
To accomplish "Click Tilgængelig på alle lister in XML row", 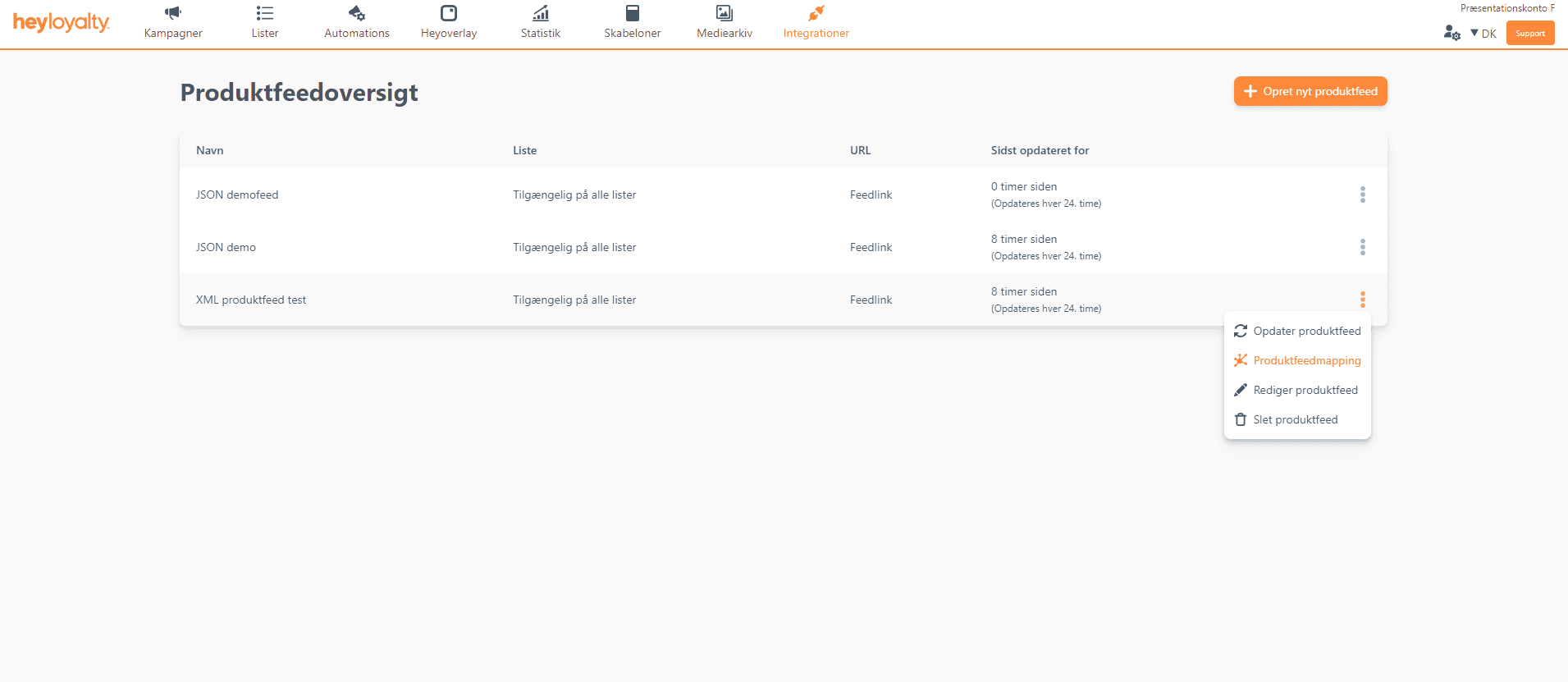I will 574,300.
